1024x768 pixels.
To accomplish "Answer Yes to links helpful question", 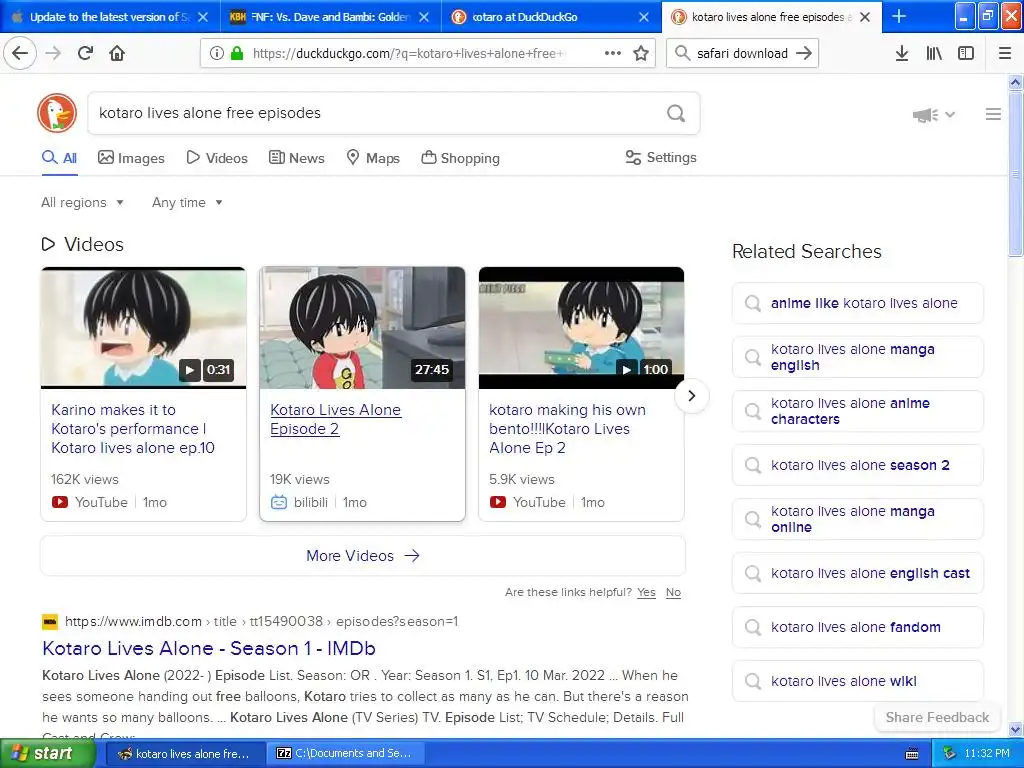I will 647,592.
